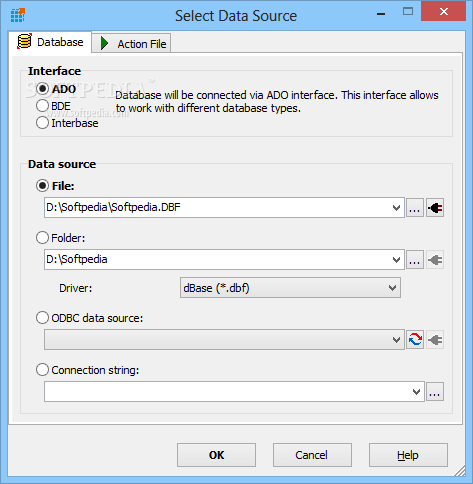Click the plug icon for ODBC source
Viewport: 473px width, 484px height.
coord(435,340)
